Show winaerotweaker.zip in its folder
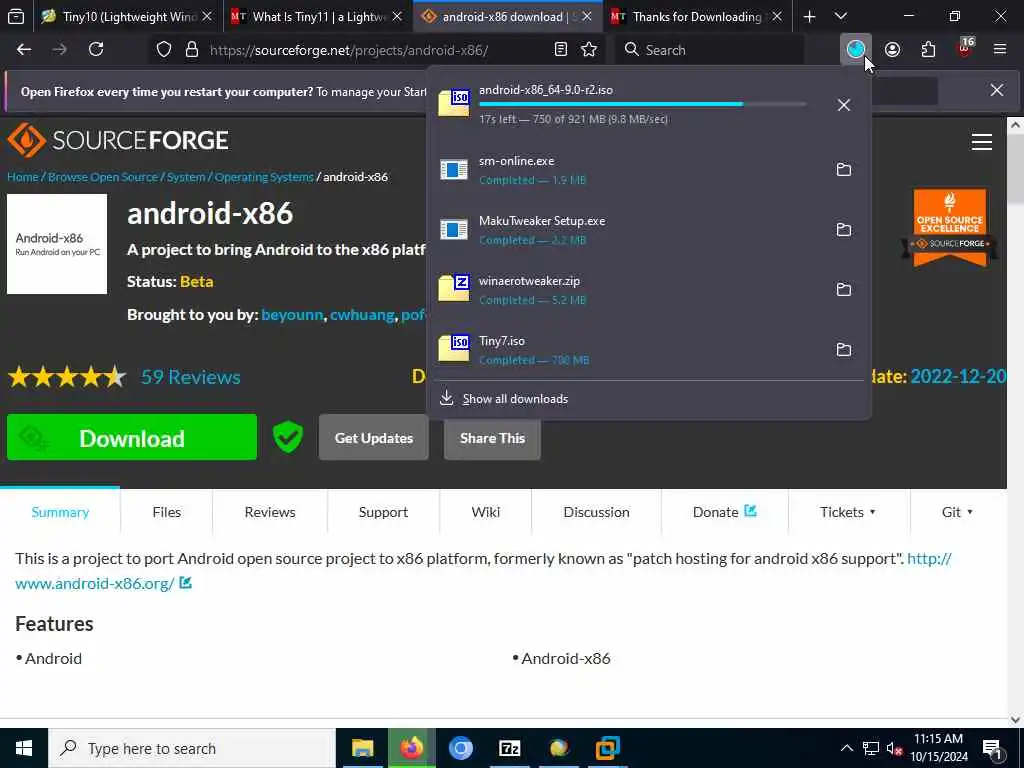1024x768 pixels. [x=844, y=290]
